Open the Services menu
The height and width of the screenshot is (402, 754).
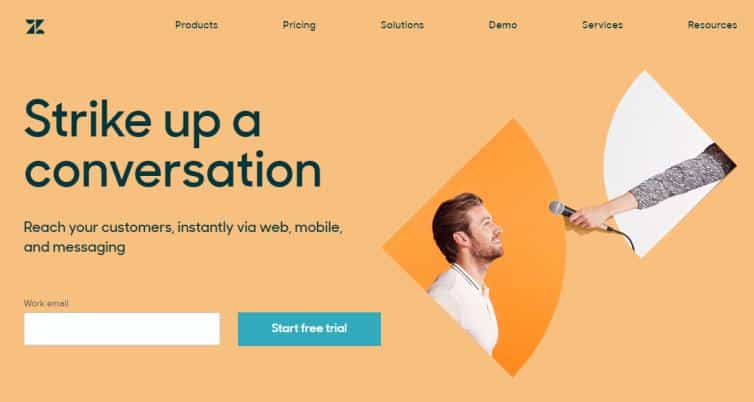[x=603, y=25]
